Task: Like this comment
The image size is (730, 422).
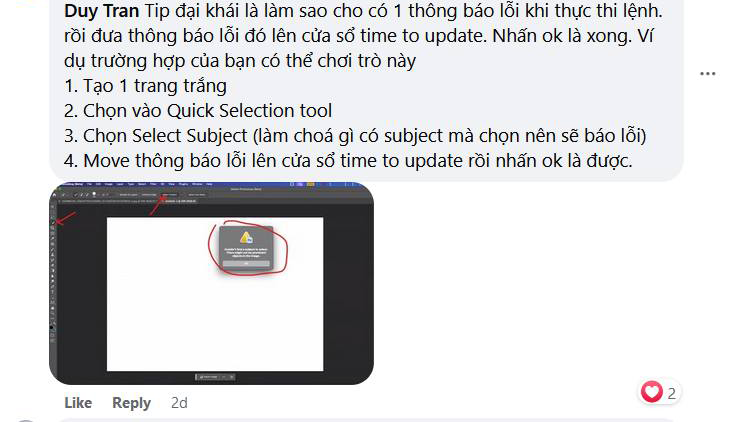Action: (x=78, y=402)
